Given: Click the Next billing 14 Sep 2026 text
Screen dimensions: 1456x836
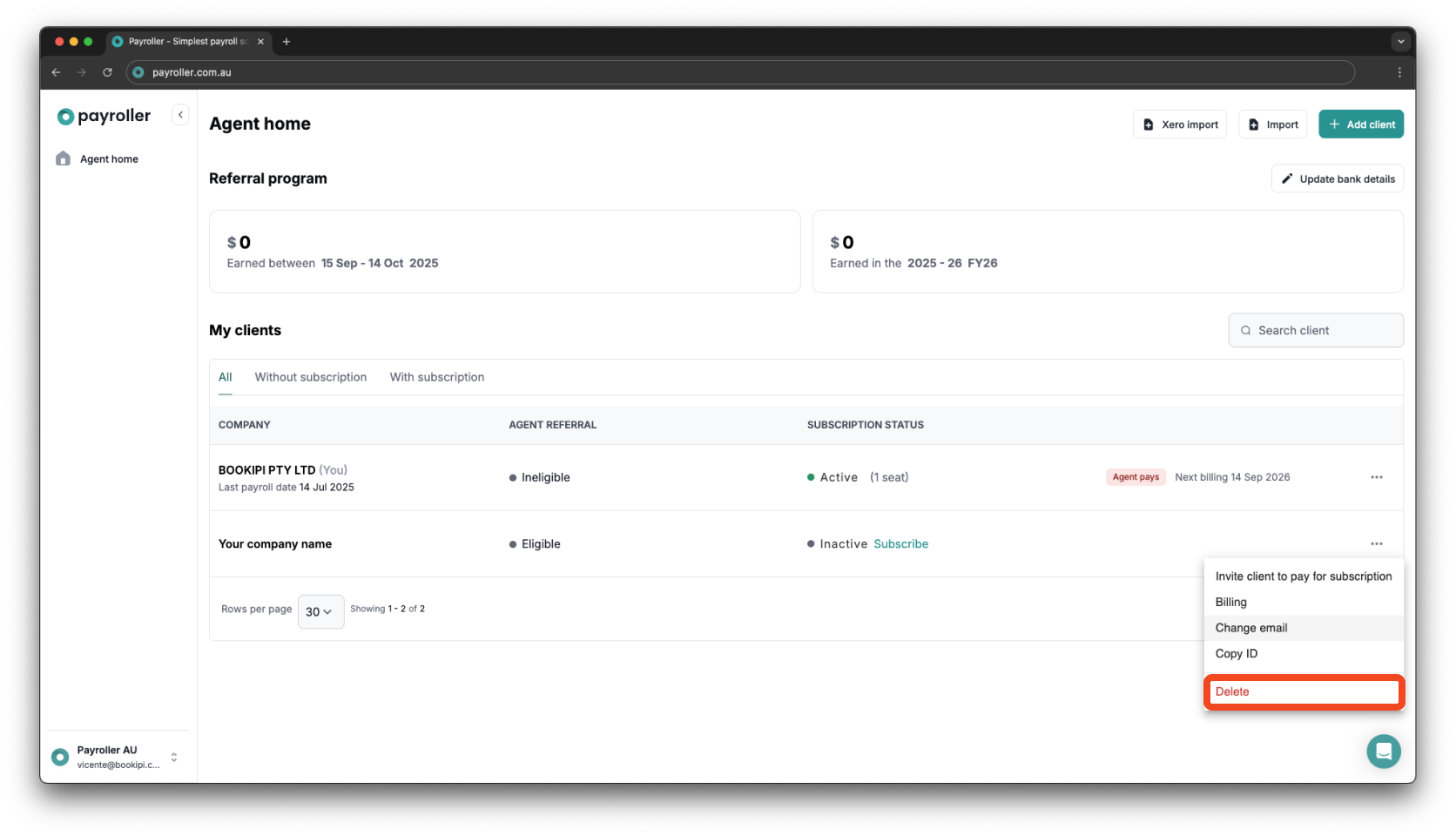Looking at the screenshot, I should 1232,477.
